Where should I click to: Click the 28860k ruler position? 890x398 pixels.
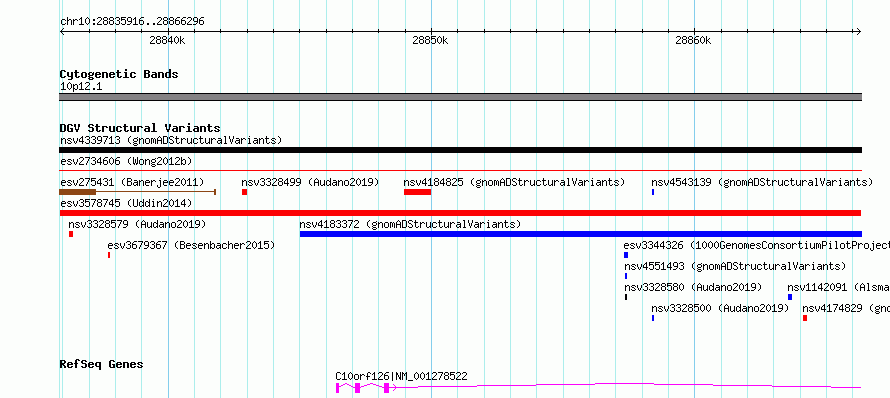(x=693, y=40)
